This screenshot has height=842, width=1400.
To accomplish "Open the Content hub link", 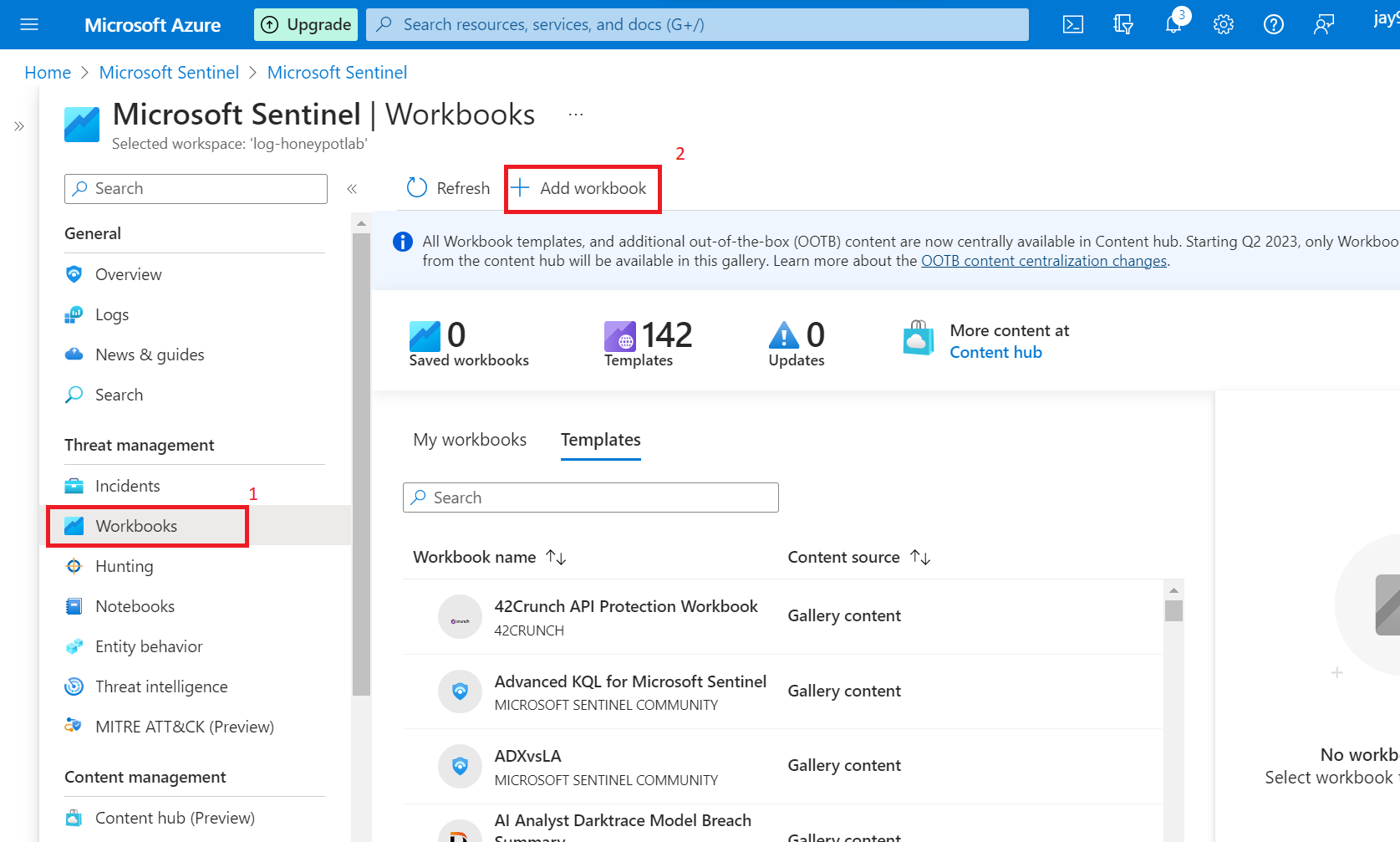I will tap(995, 352).
